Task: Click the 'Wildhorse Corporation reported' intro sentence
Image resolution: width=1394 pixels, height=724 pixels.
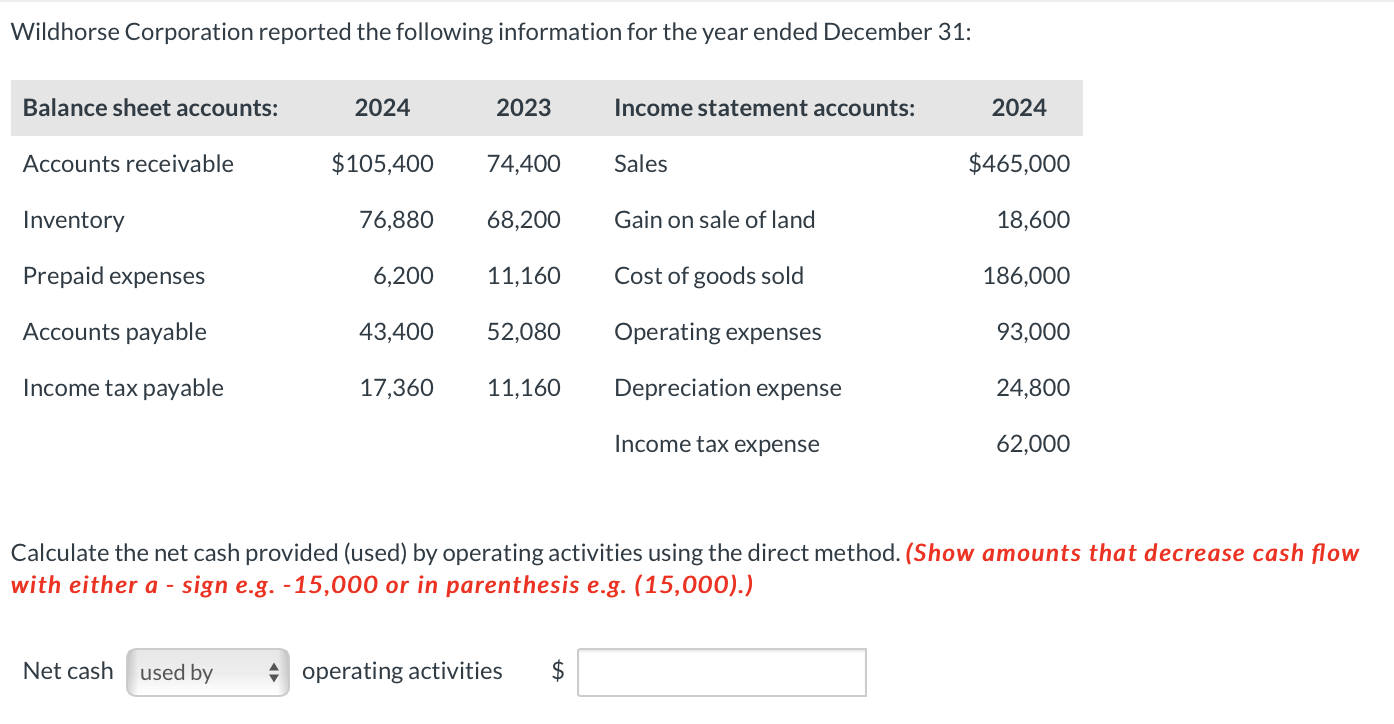Action: (491, 32)
